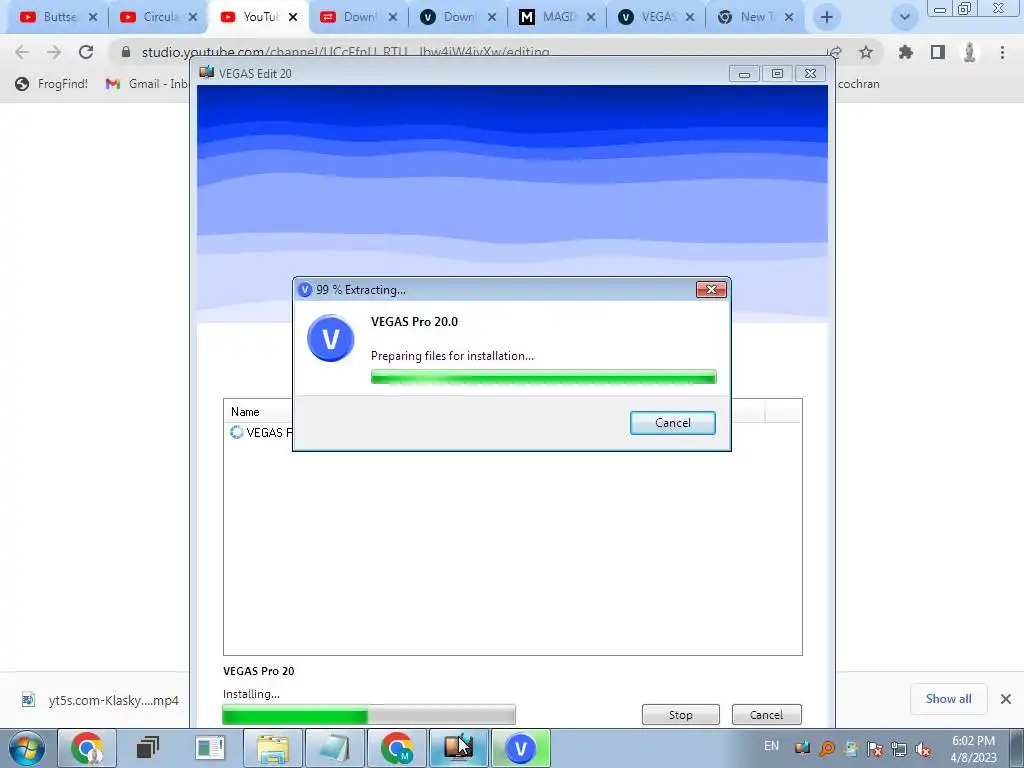Cancel the VEGAS Pro 20.0 extraction dialog
Viewport: 1024px width, 768px height.
pyautogui.click(x=673, y=423)
